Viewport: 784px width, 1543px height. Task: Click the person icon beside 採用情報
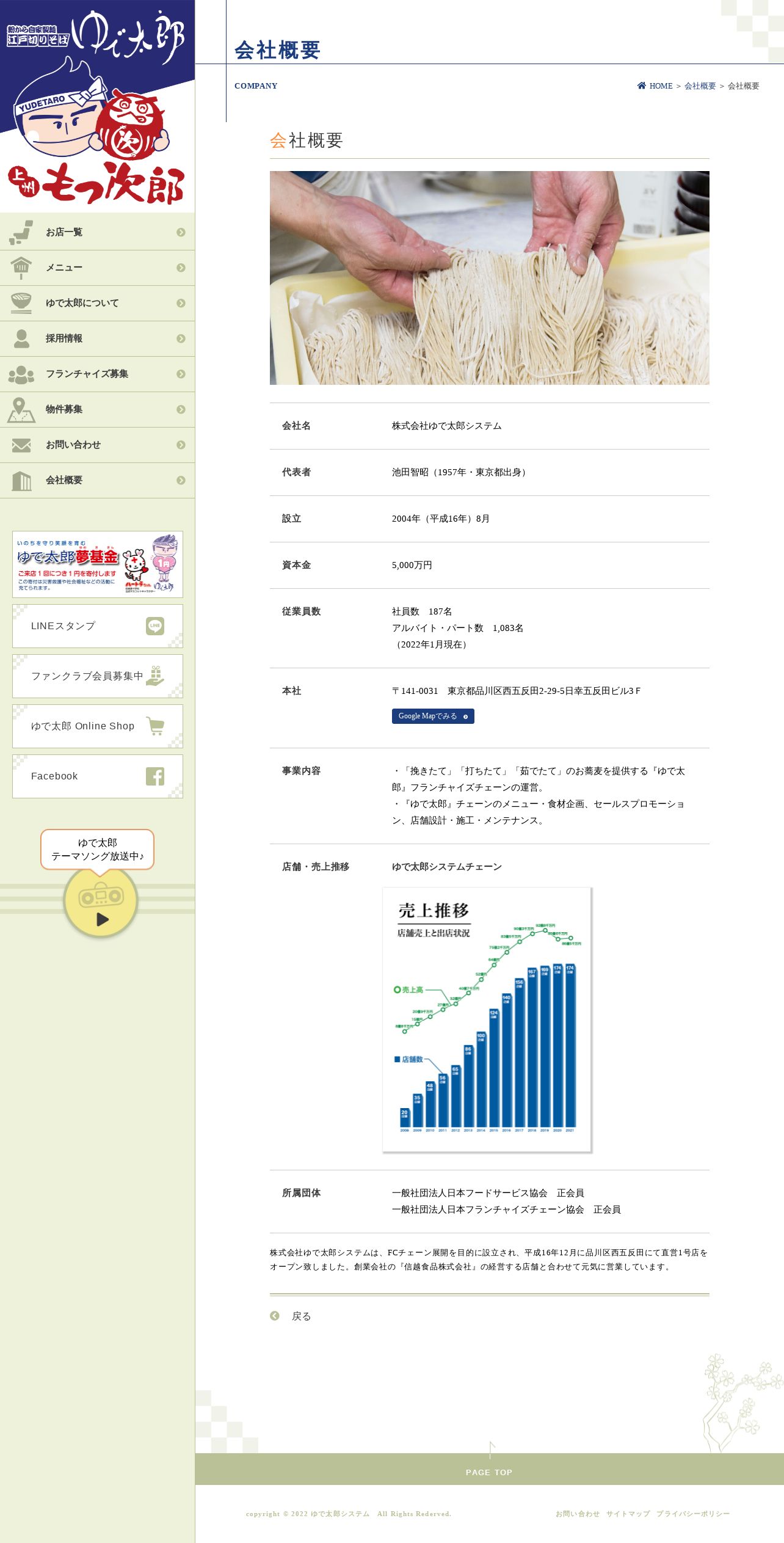21,338
